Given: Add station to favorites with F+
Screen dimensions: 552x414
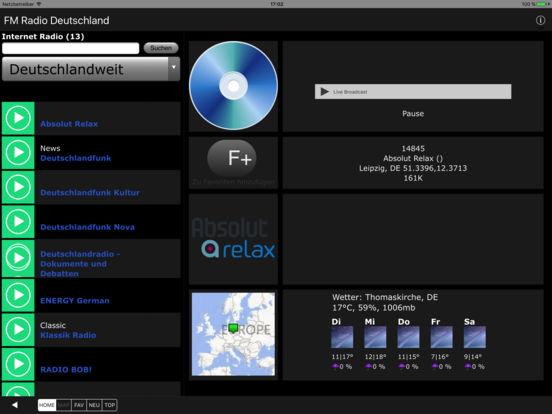Looking at the screenshot, I should (x=232, y=158).
